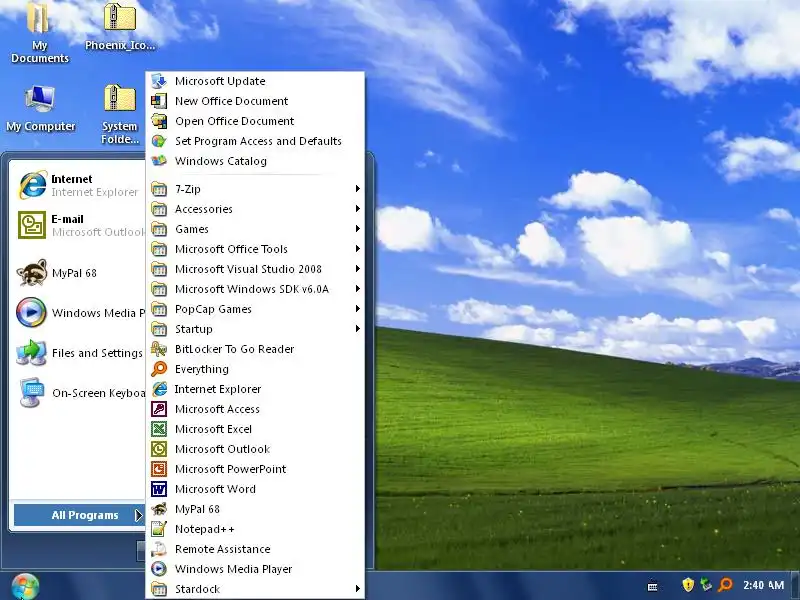Open Remote Assistance
The image size is (800, 600).
coord(255,549)
